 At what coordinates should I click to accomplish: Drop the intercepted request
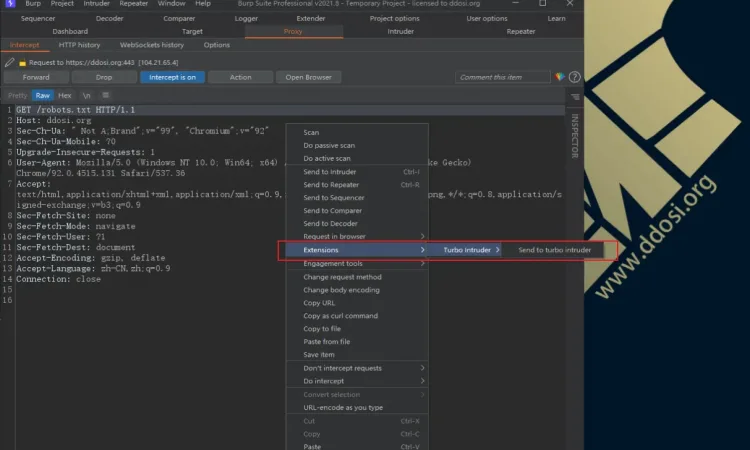tap(104, 77)
